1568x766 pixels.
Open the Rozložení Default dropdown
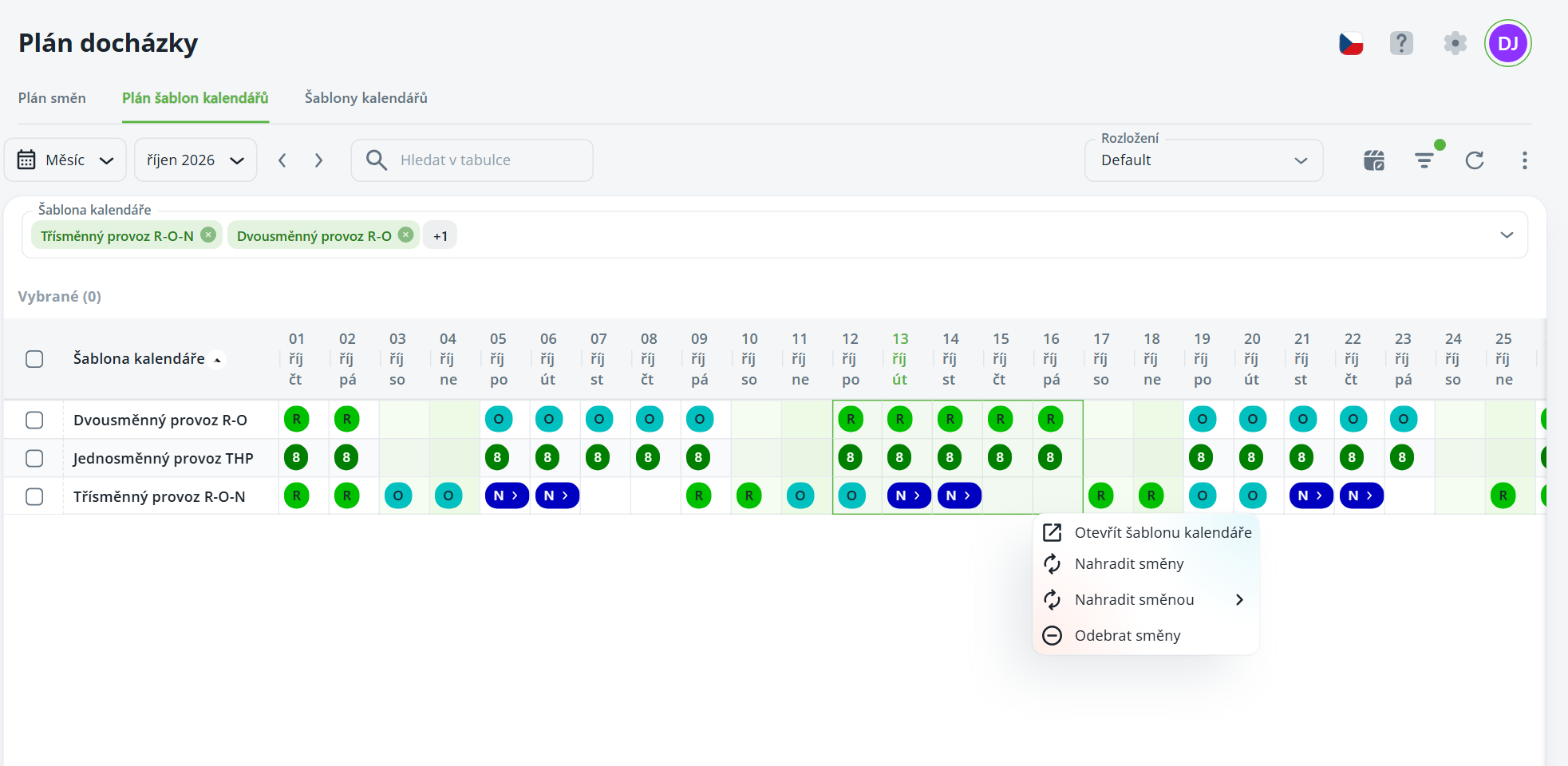(1203, 160)
